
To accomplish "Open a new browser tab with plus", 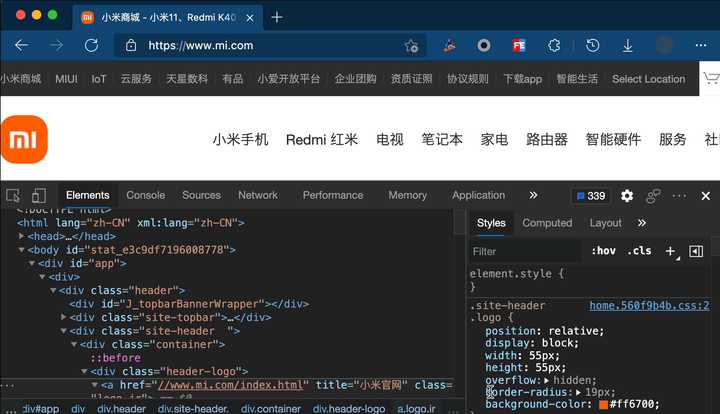I will [277, 17].
